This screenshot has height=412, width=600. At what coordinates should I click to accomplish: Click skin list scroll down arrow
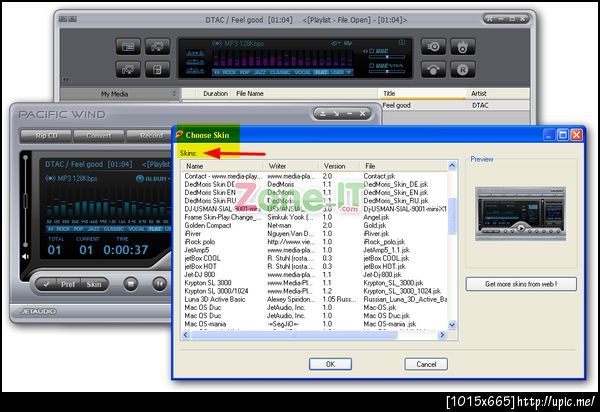point(452,325)
